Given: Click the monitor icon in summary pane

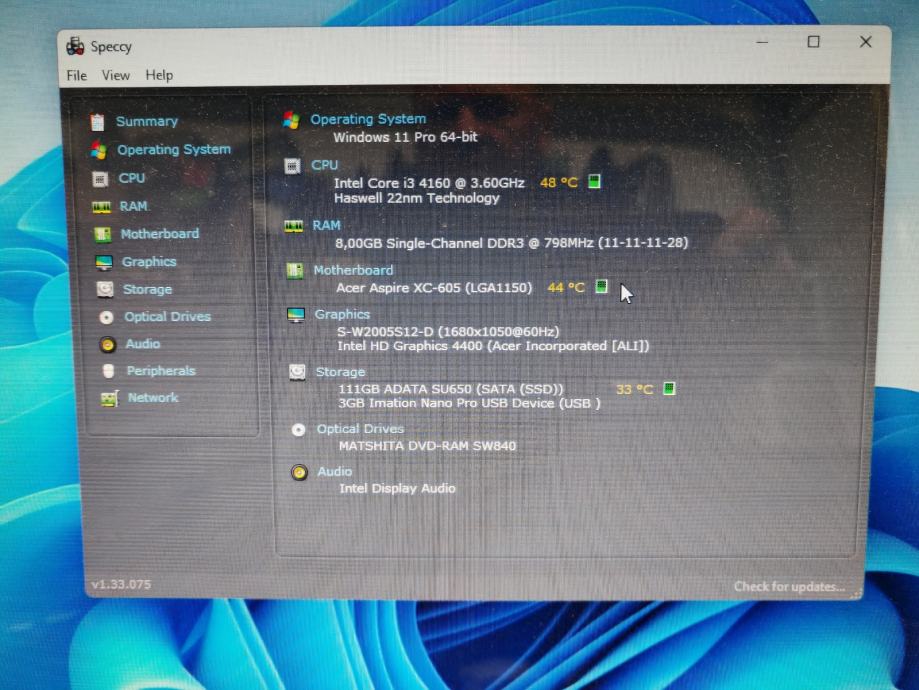Looking at the screenshot, I should [x=296, y=315].
